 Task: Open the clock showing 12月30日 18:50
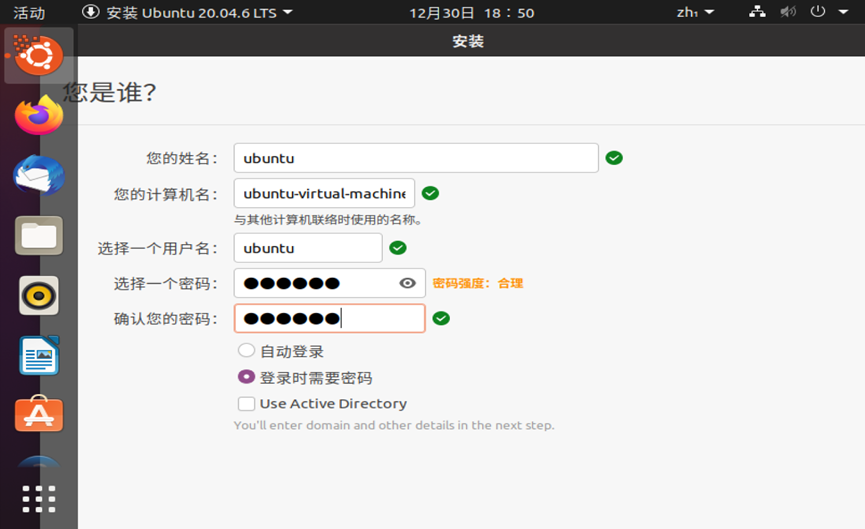(472, 13)
